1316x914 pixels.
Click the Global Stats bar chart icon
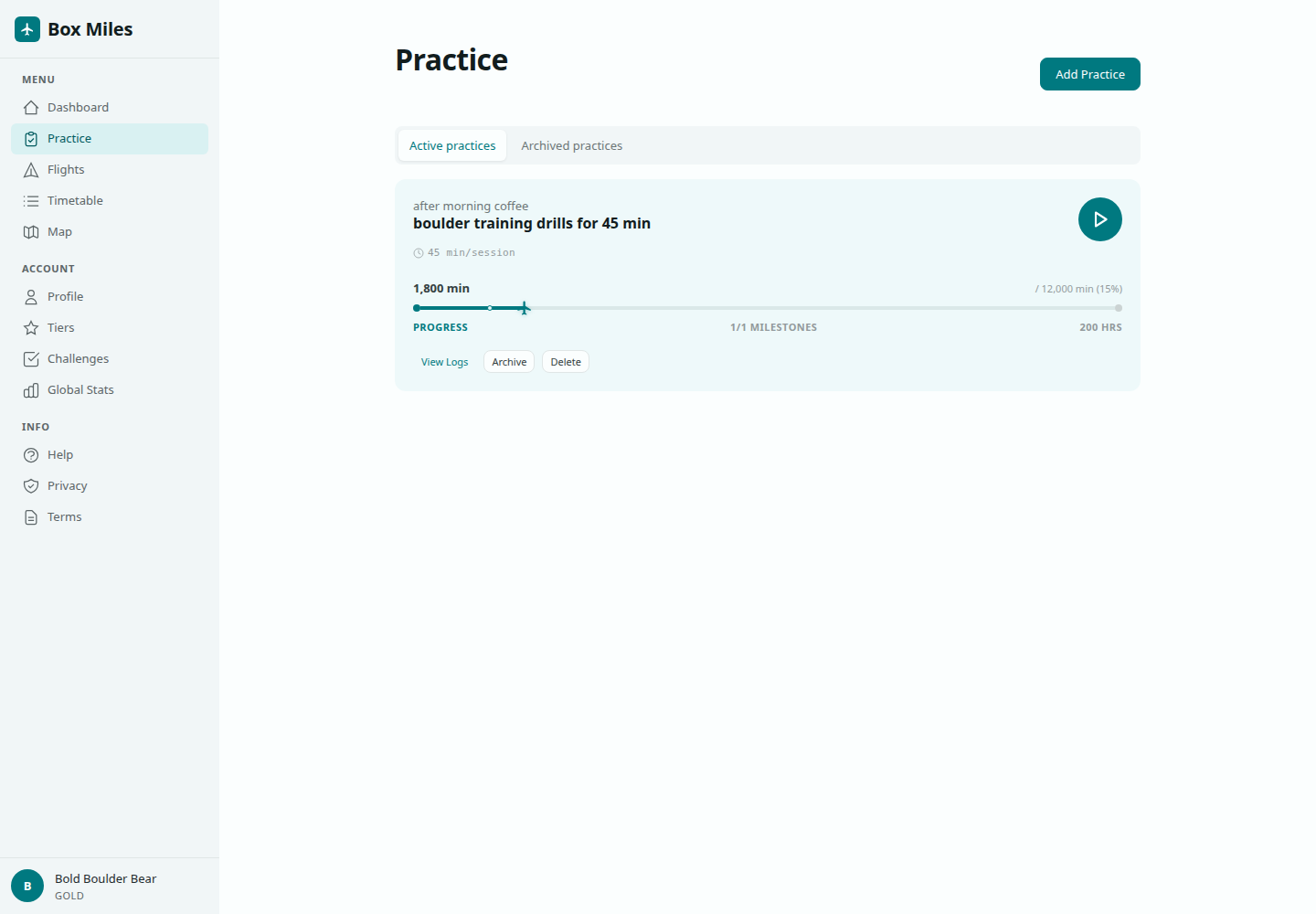point(31,390)
